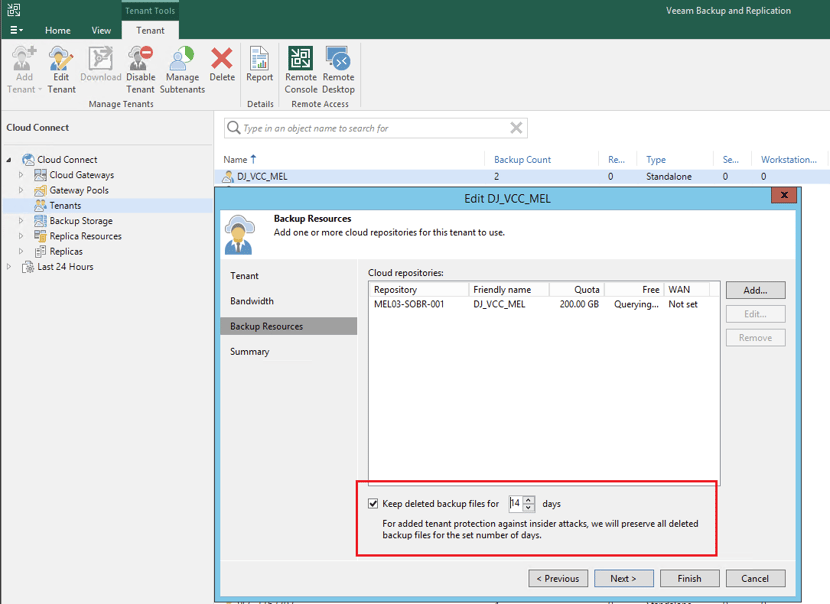
Task: Click the Next button
Action: 624,579
